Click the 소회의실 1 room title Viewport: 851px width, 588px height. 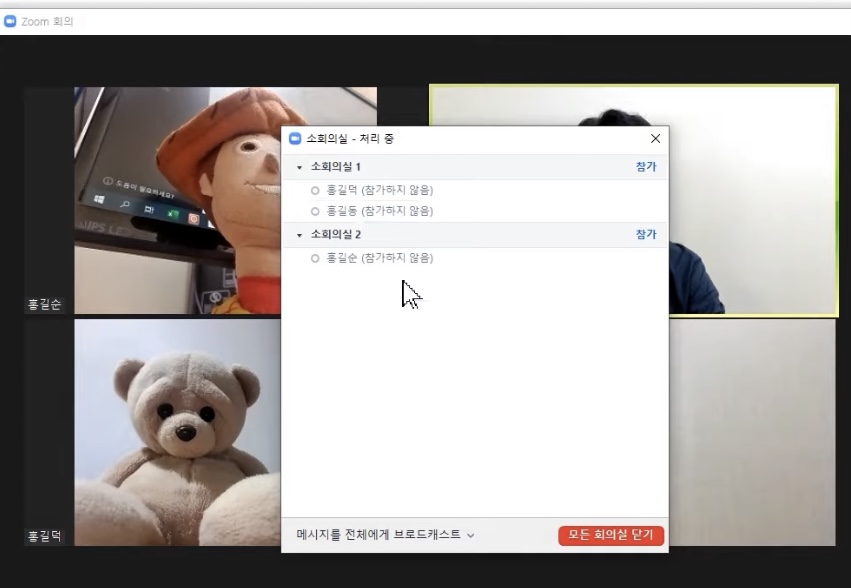[335, 167]
